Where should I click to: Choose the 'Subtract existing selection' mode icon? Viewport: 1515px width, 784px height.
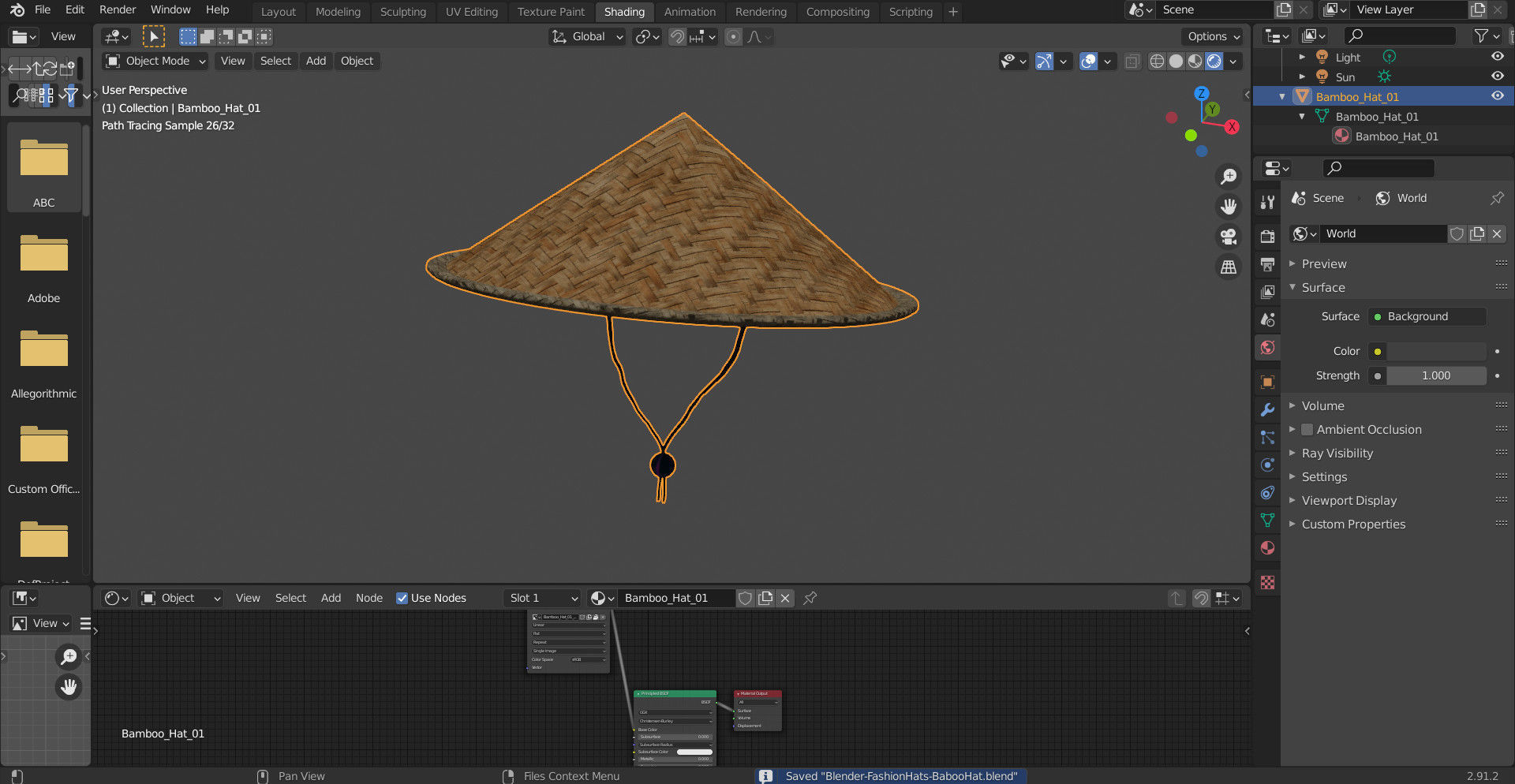click(x=226, y=36)
